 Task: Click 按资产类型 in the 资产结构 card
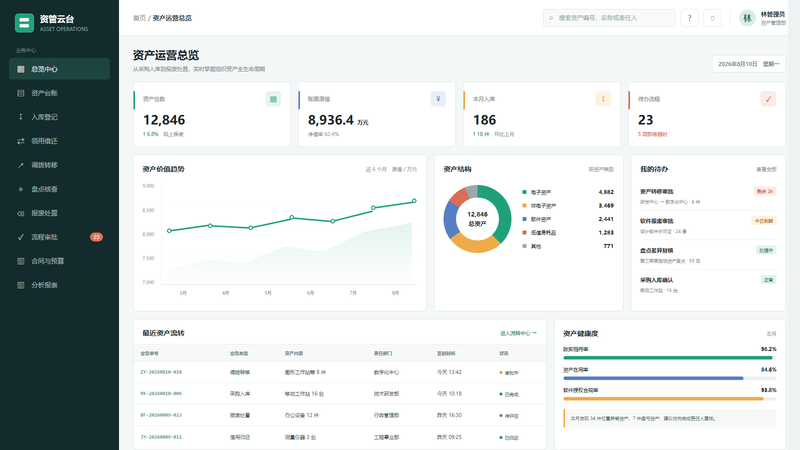click(601, 169)
